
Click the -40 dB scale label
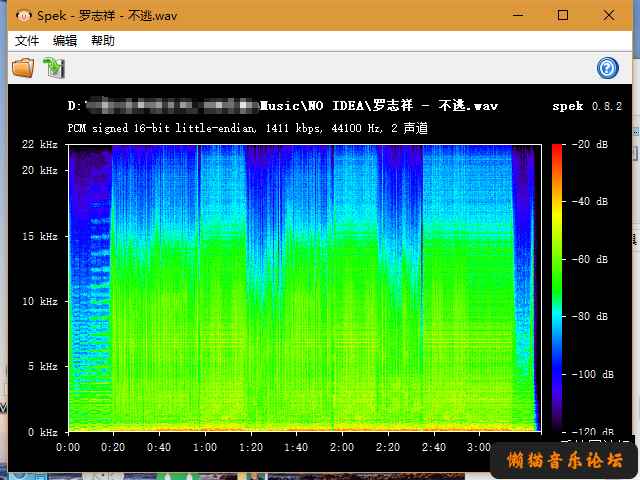point(590,201)
